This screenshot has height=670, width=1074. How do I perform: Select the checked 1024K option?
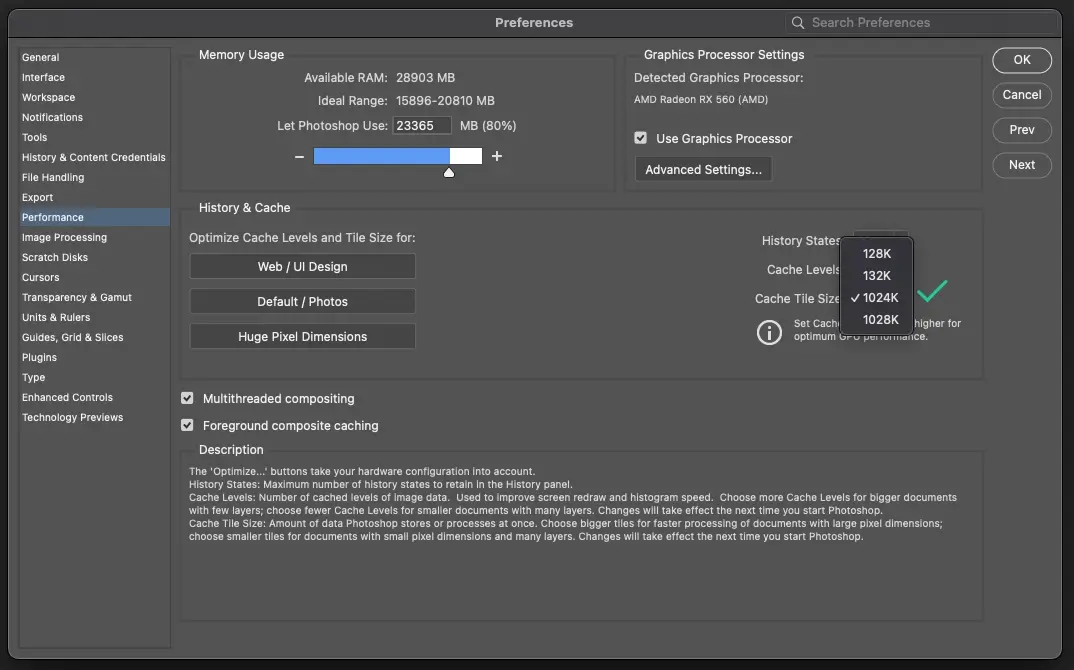877,297
